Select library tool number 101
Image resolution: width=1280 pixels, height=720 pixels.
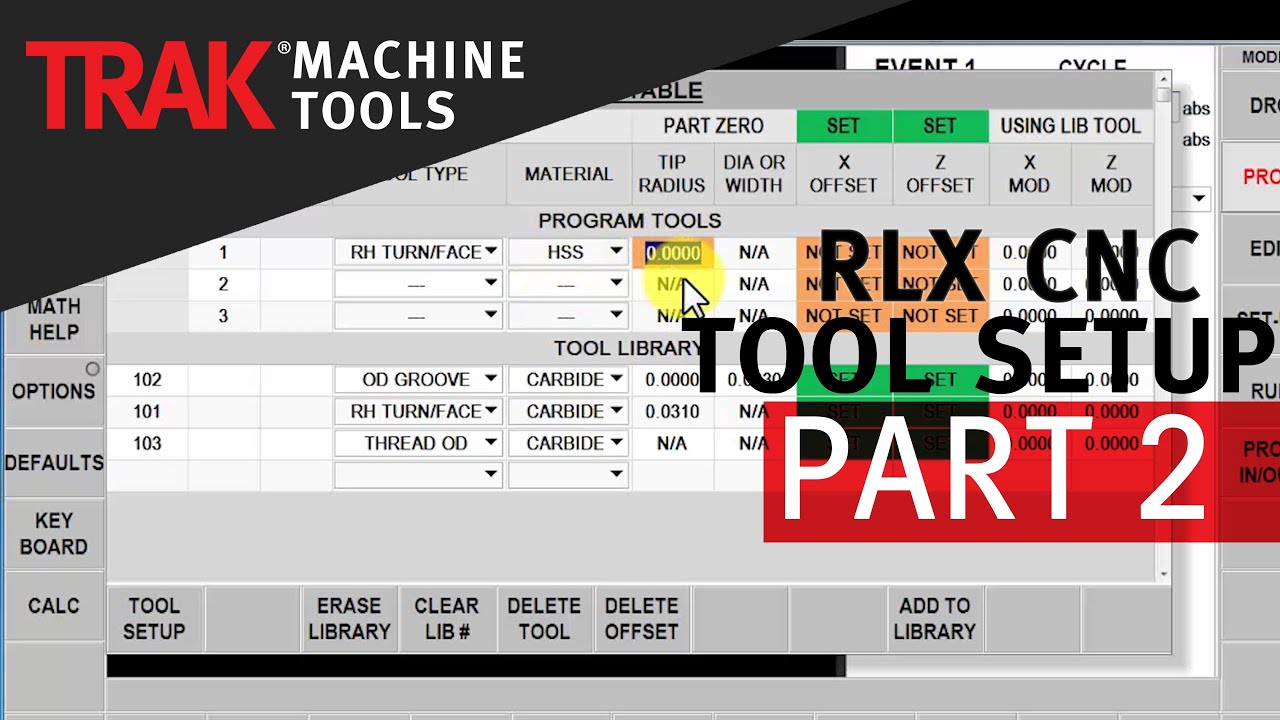[x=147, y=411]
